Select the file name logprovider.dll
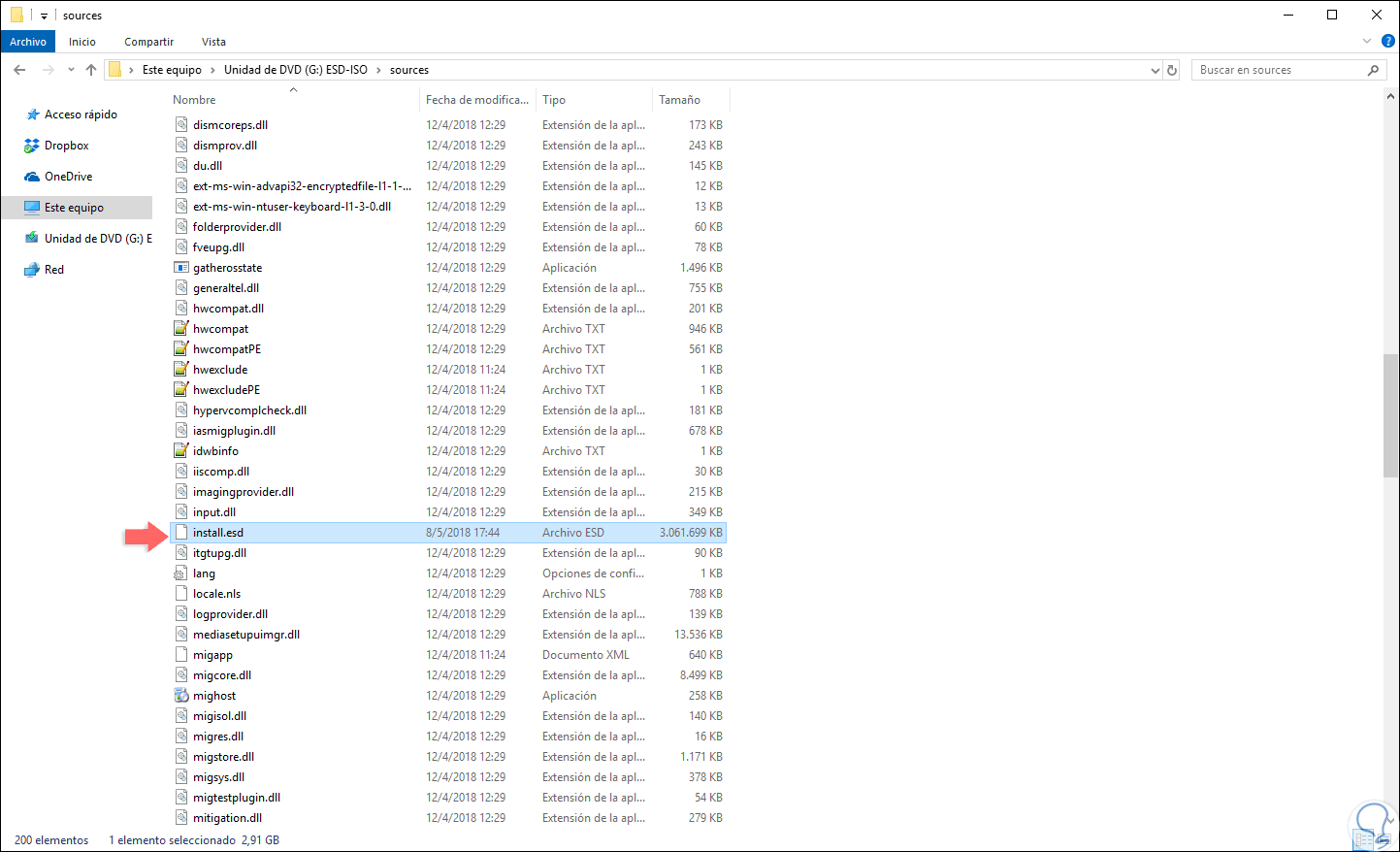This screenshot has width=1400, height=852. pyautogui.click(x=230, y=614)
